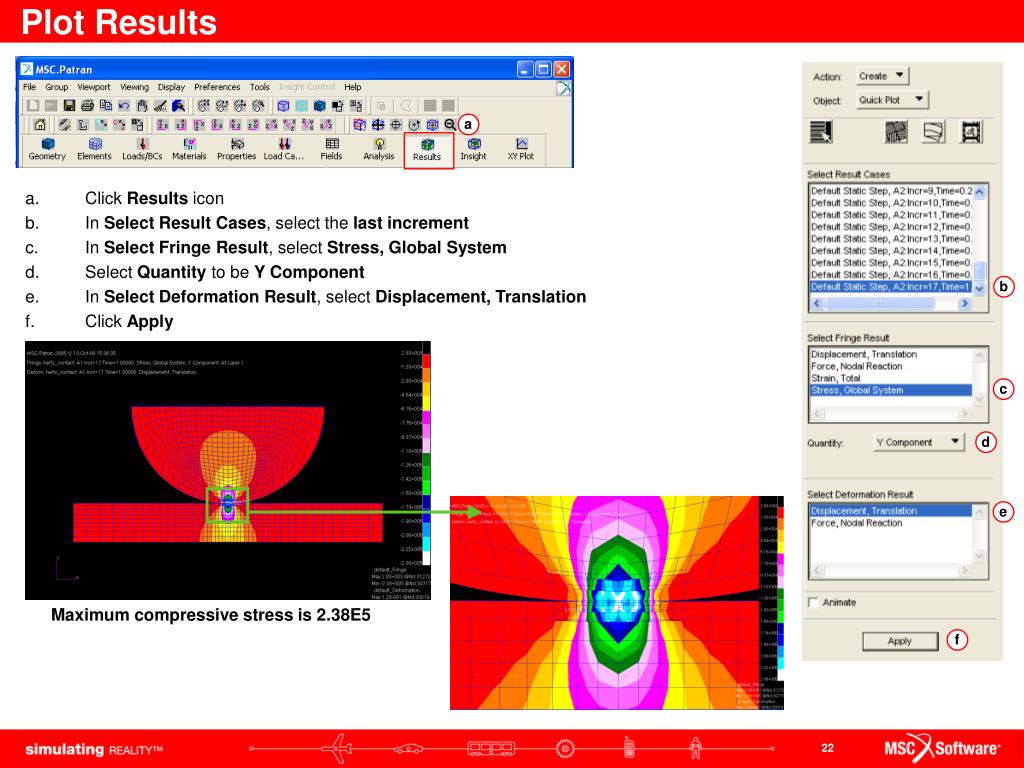The height and width of the screenshot is (768, 1024).
Task: Click Result Cases scroll up arrow
Action: (980, 191)
